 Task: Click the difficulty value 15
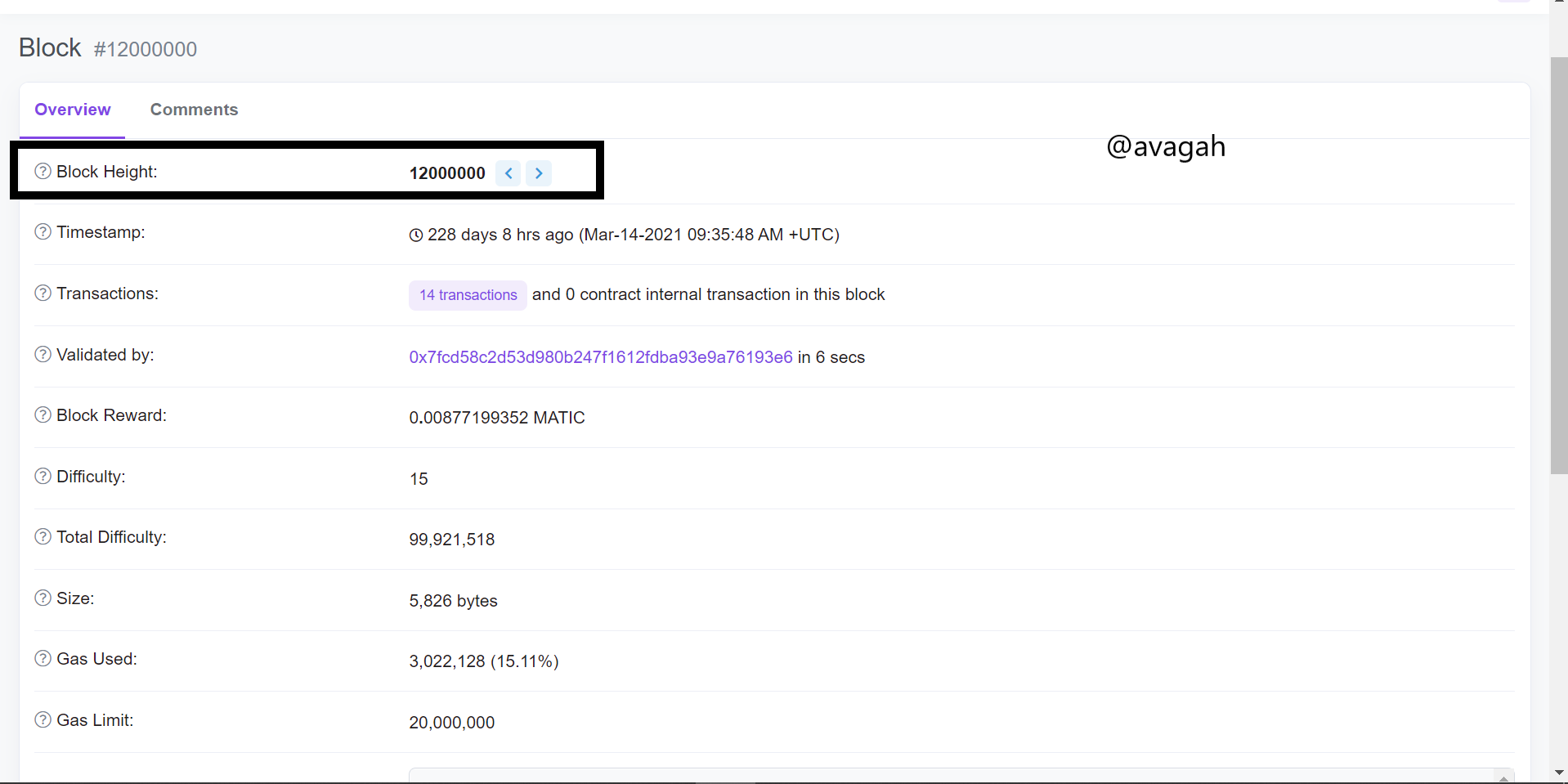(419, 479)
